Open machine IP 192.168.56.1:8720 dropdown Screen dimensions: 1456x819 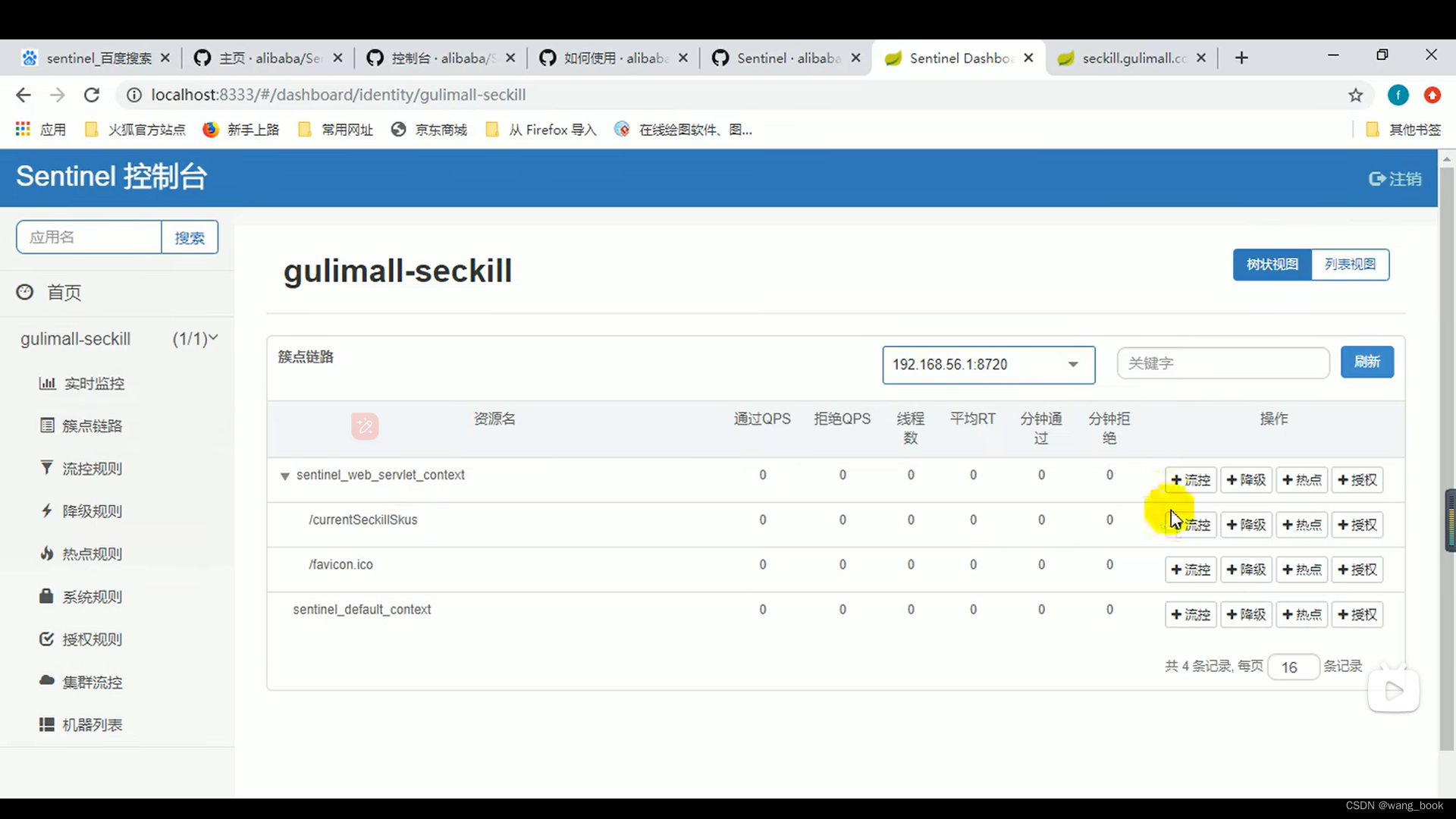(x=988, y=365)
